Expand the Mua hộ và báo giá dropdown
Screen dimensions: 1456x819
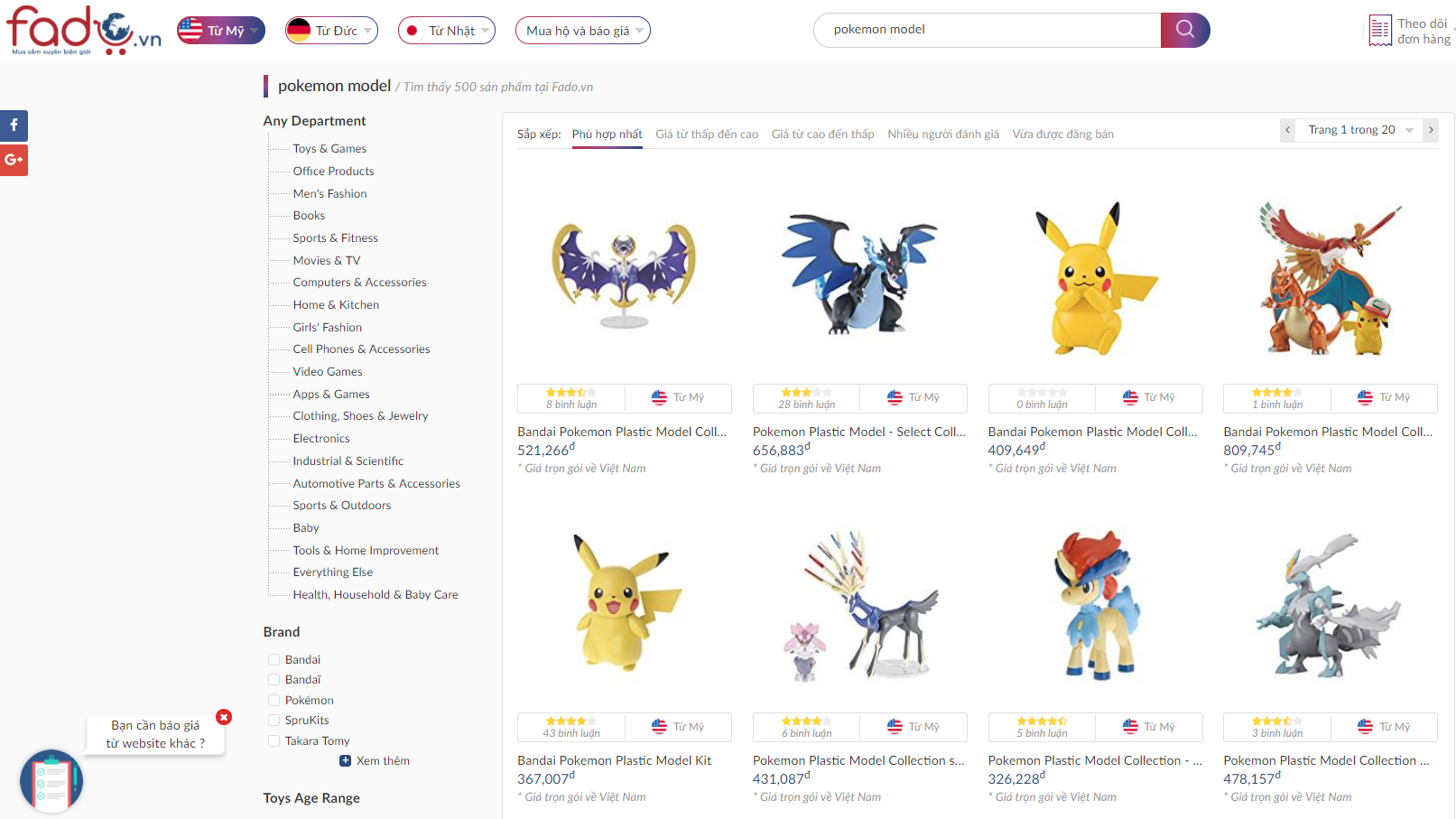click(x=582, y=31)
